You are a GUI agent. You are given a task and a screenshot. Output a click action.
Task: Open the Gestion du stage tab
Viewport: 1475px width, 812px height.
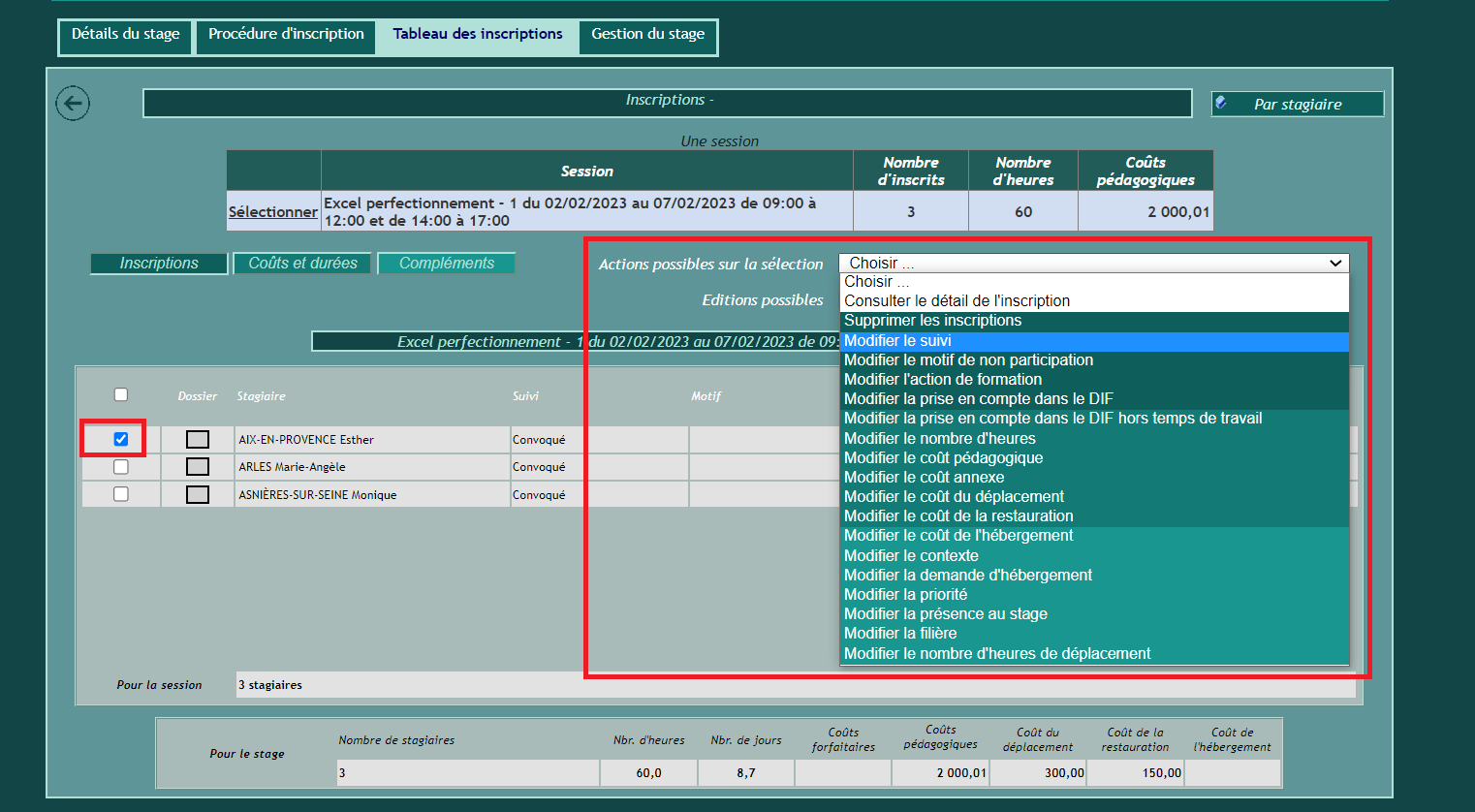click(x=647, y=34)
